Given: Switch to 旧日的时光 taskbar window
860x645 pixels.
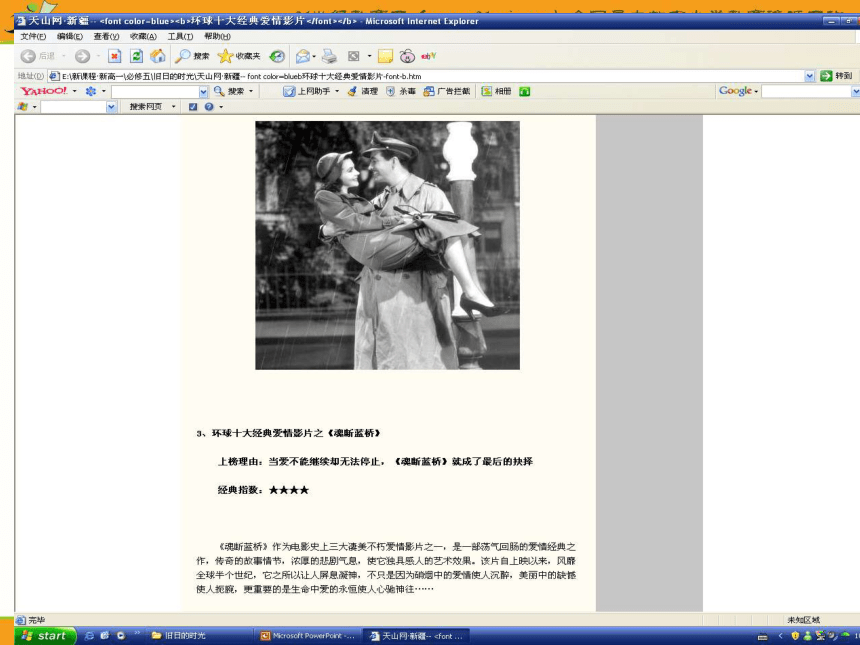Looking at the screenshot, I should (x=197, y=636).
